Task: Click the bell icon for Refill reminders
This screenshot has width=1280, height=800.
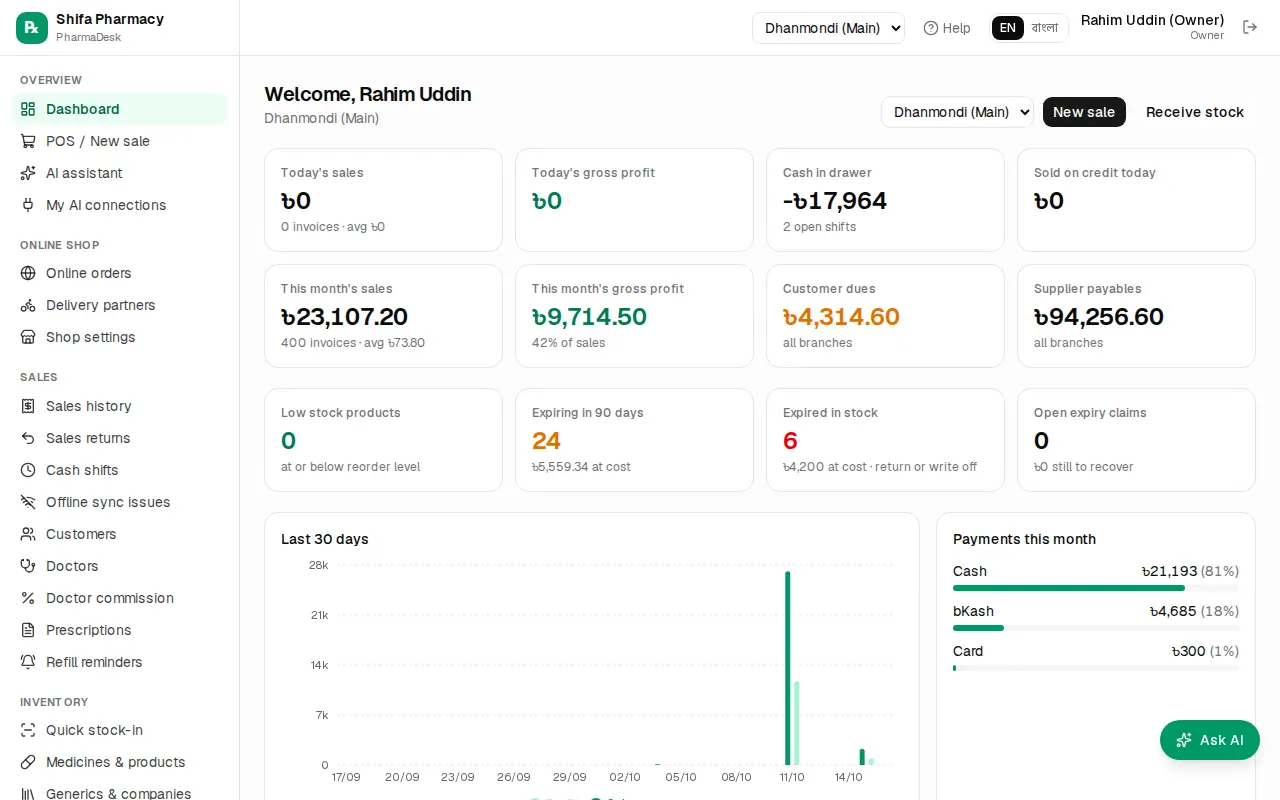Action: tap(28, 662)
